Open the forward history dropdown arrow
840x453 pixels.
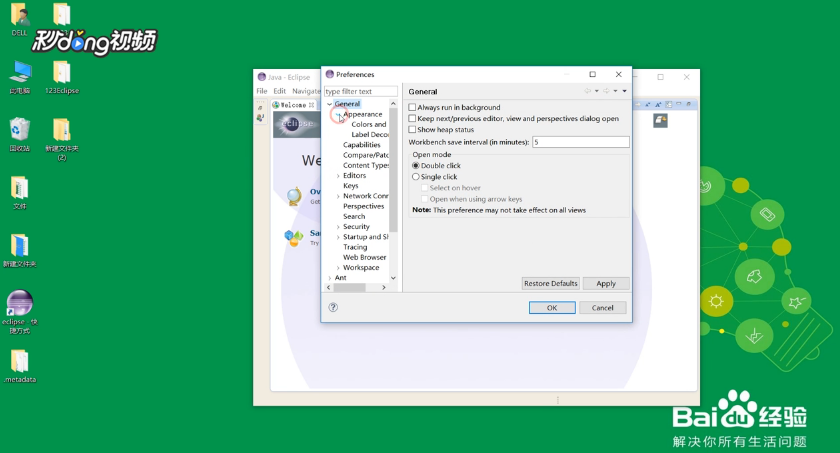616,91
